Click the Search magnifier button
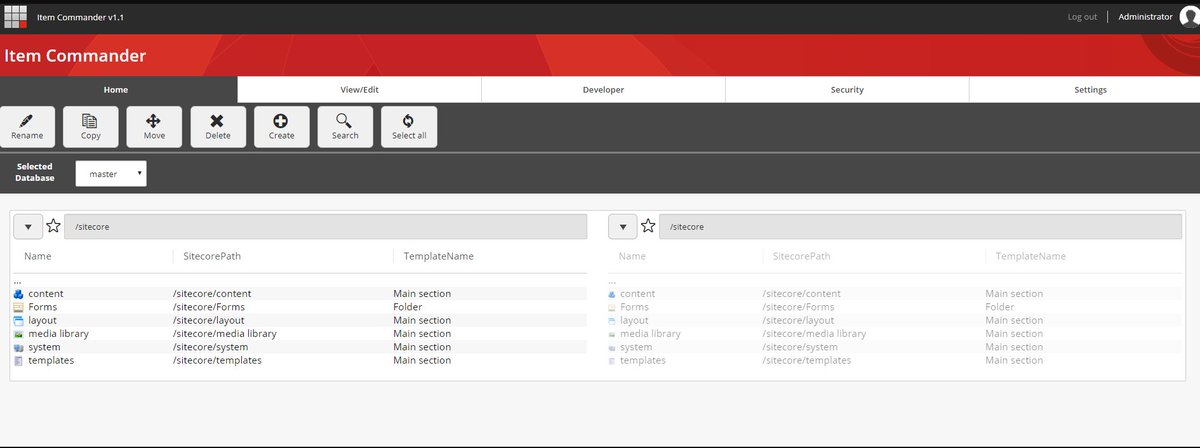 pyautogui.click(x=345, y=127)
